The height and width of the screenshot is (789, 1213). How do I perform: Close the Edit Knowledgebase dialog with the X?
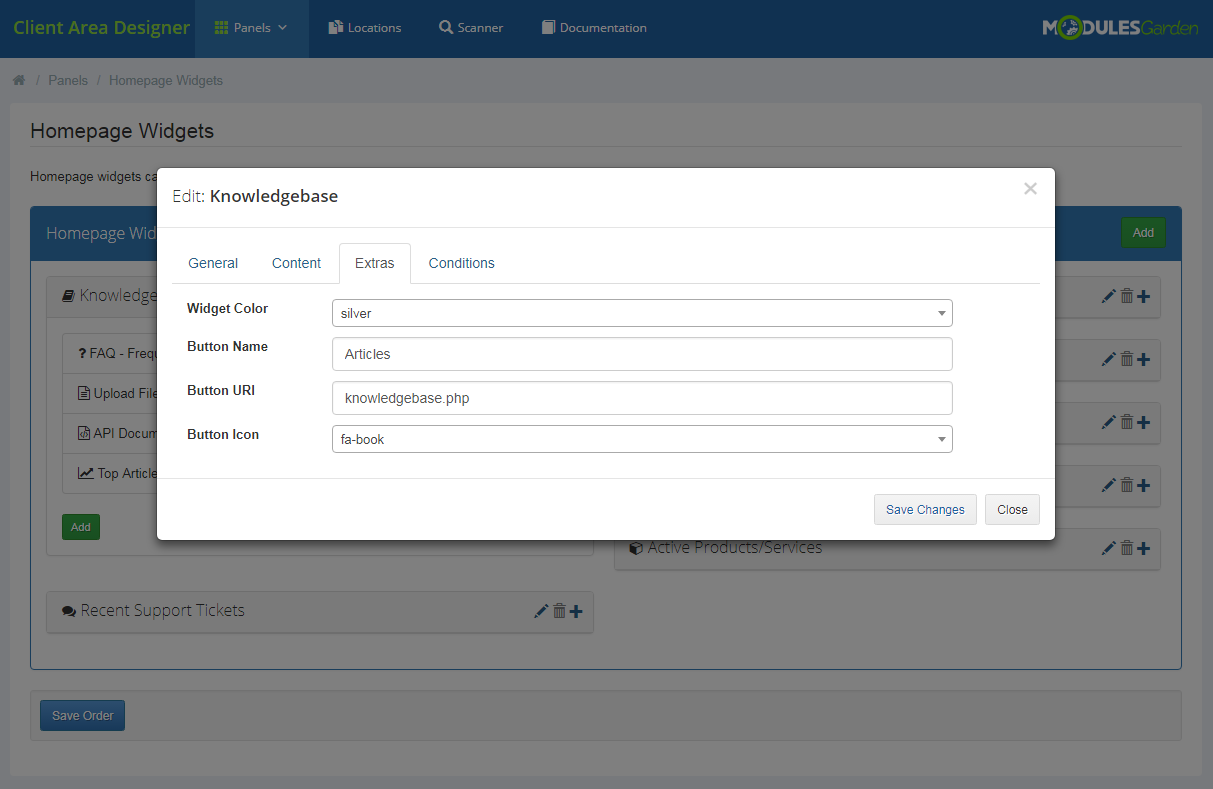click(1030, 189)
